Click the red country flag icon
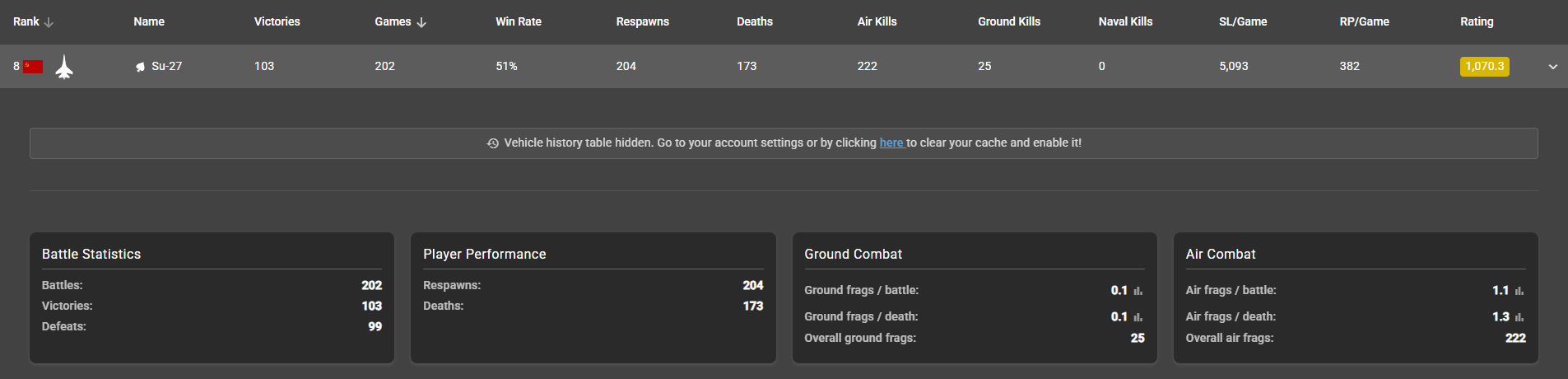Image resolution: width=1568 pixels, height=379 pixels. coord(33,67)
